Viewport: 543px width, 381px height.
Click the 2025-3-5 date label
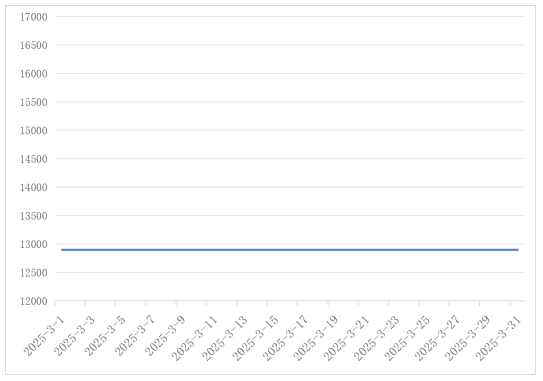[105, 335]
